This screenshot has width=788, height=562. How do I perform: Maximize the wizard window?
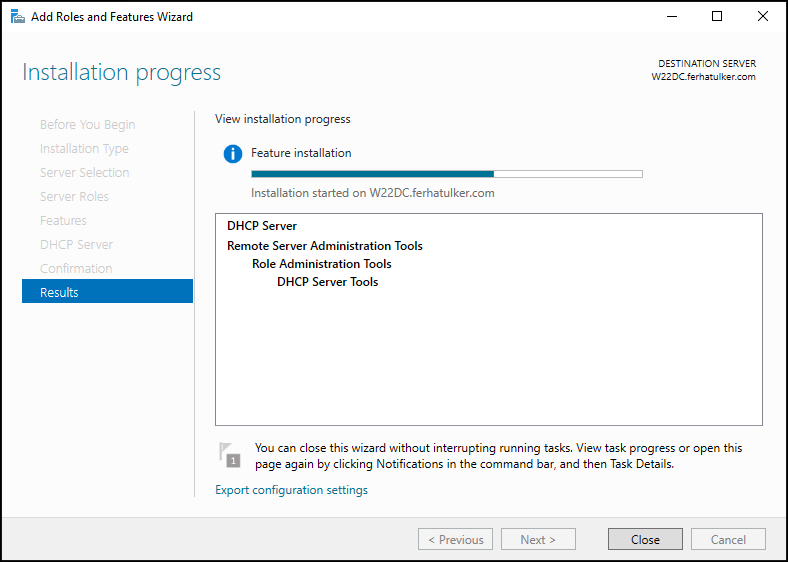tap(717, 17)
